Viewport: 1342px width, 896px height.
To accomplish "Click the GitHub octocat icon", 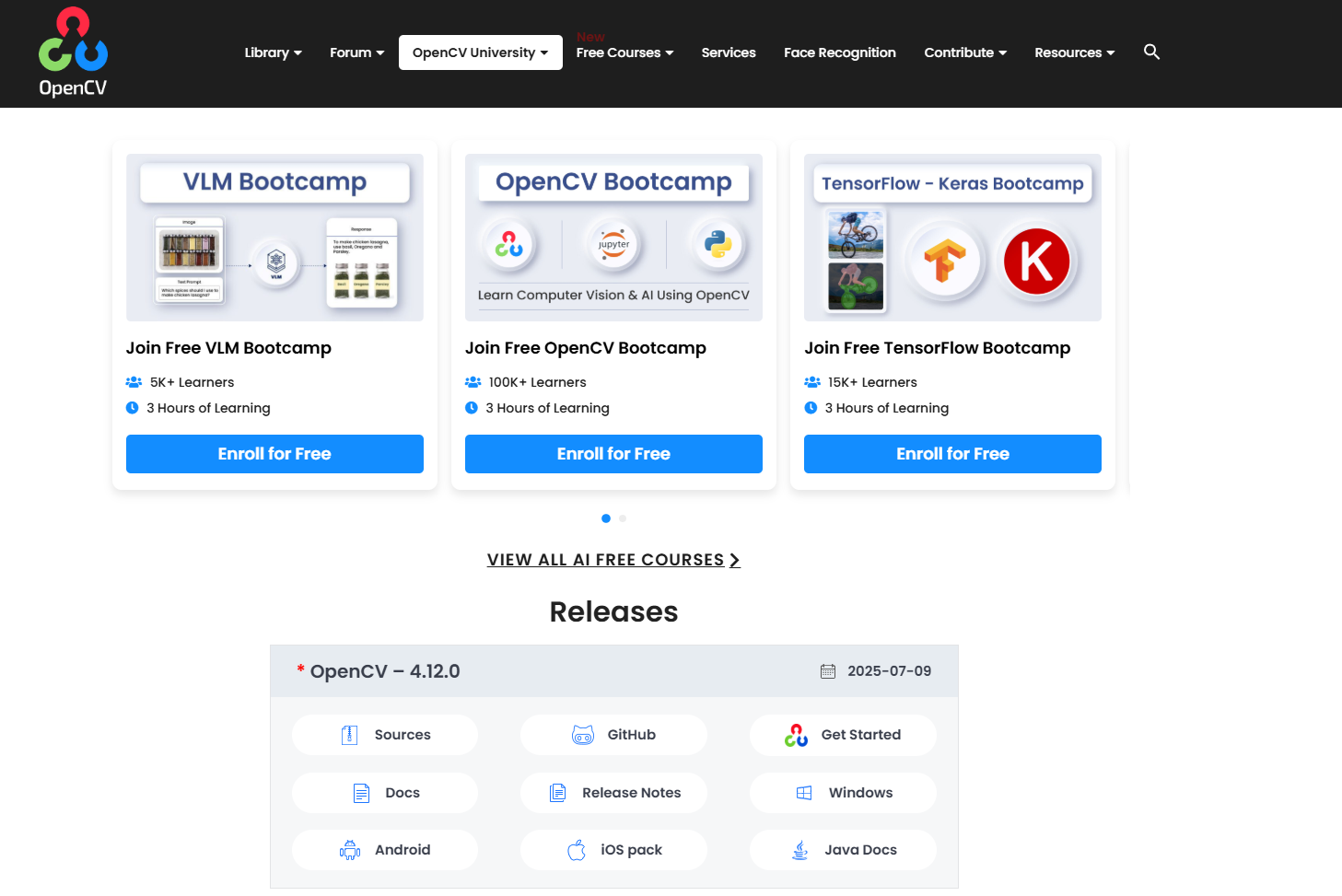I will (x=583, y=735).
